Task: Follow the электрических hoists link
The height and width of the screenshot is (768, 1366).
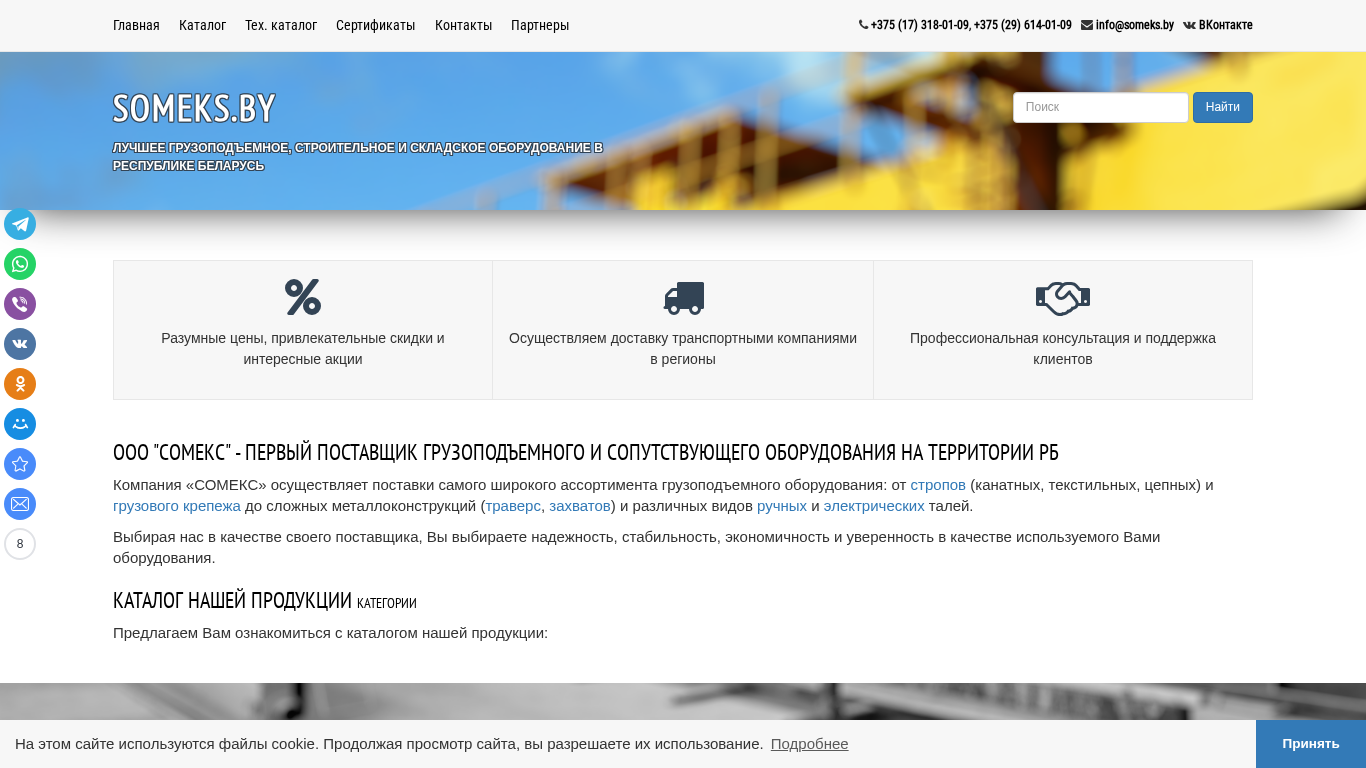Action: pos(874,506)
